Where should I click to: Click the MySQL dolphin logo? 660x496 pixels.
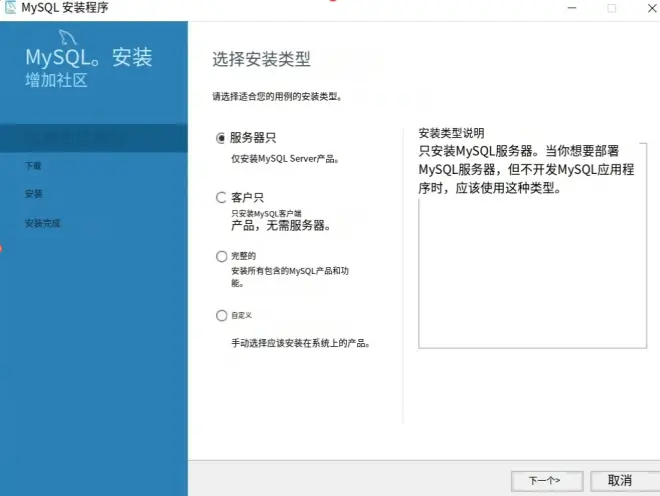pos(67,37)
